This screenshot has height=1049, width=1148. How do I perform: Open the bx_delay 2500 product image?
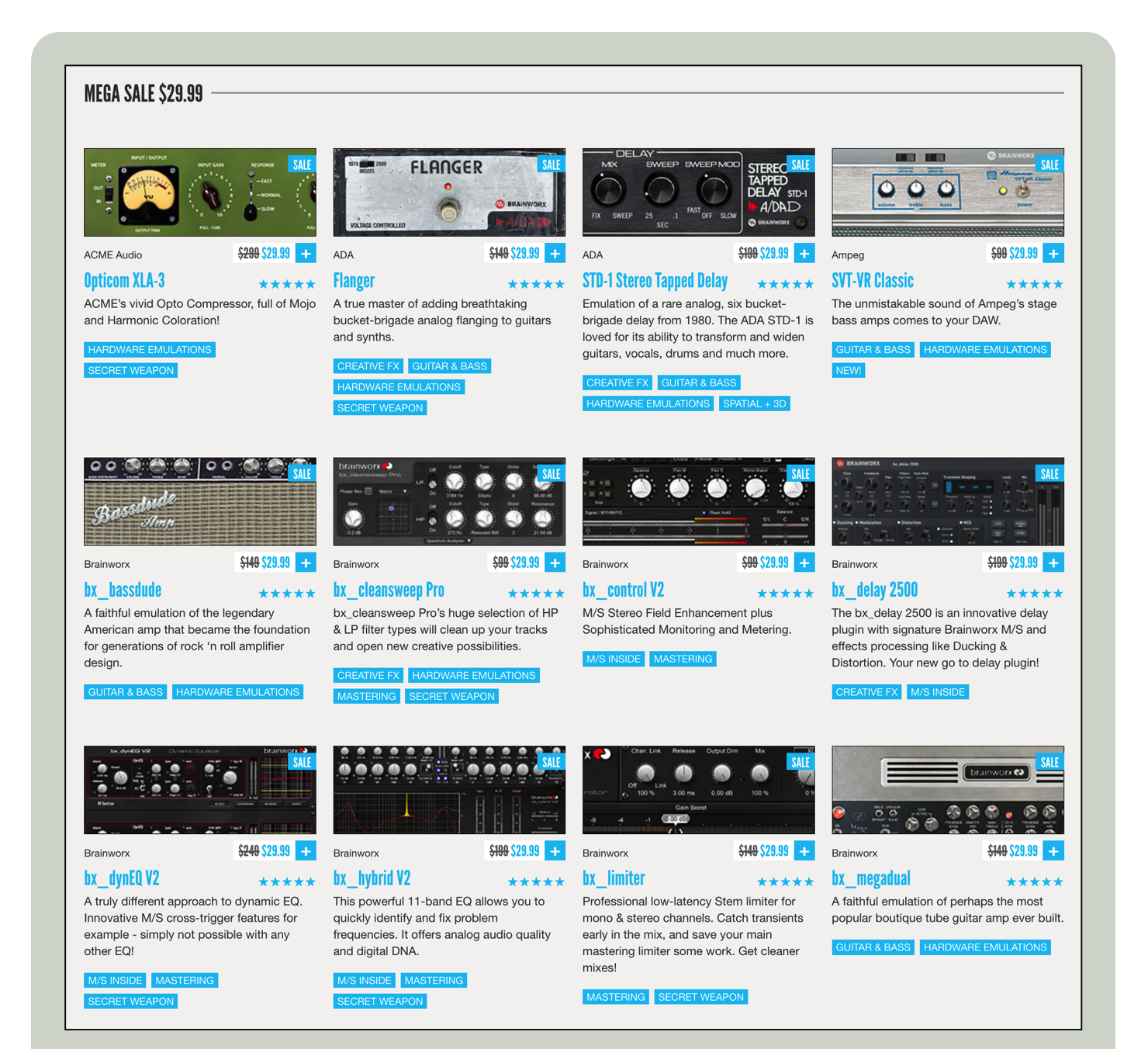tap(948, 502)
